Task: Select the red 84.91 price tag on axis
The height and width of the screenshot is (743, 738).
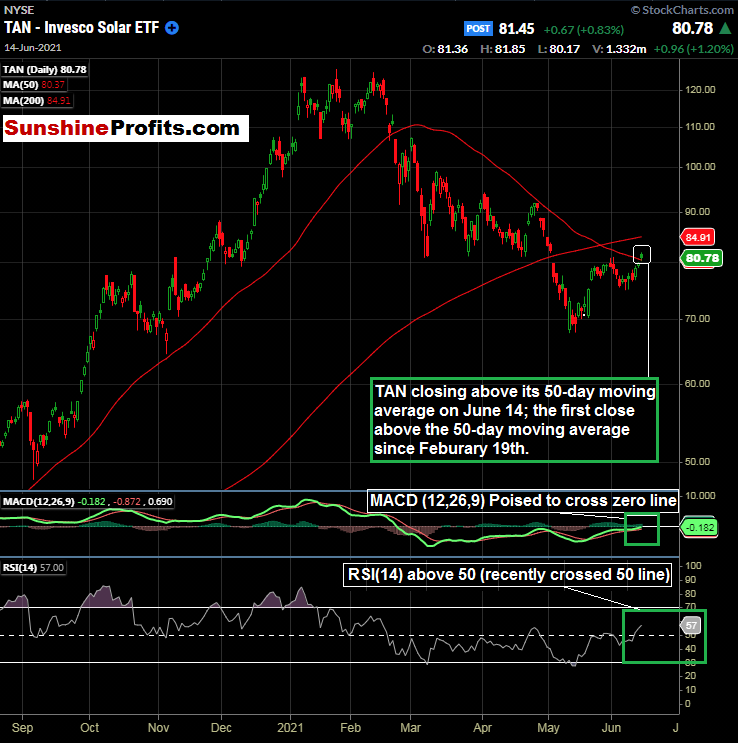Action: click(x=698, y=237)
